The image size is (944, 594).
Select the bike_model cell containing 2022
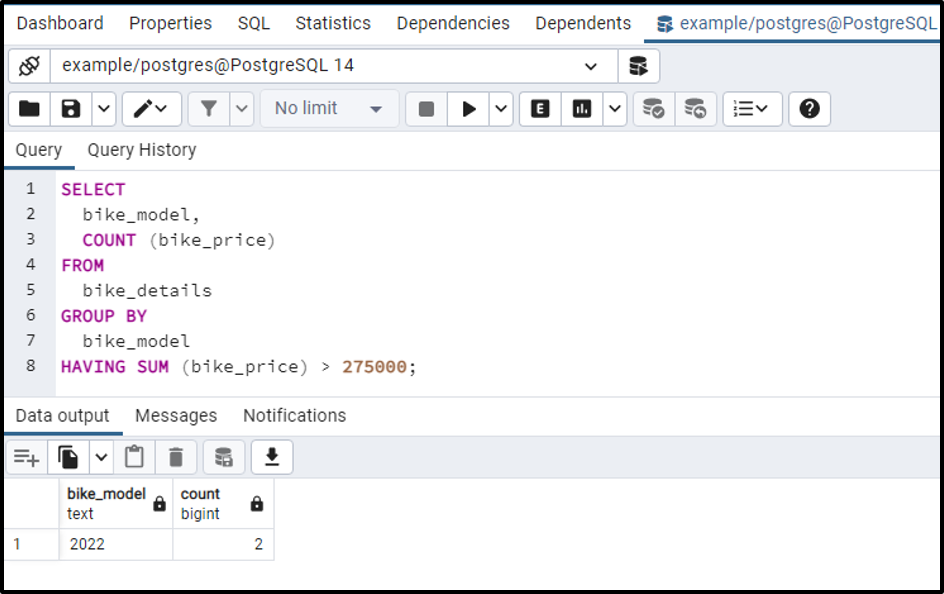tap(115, 544)
